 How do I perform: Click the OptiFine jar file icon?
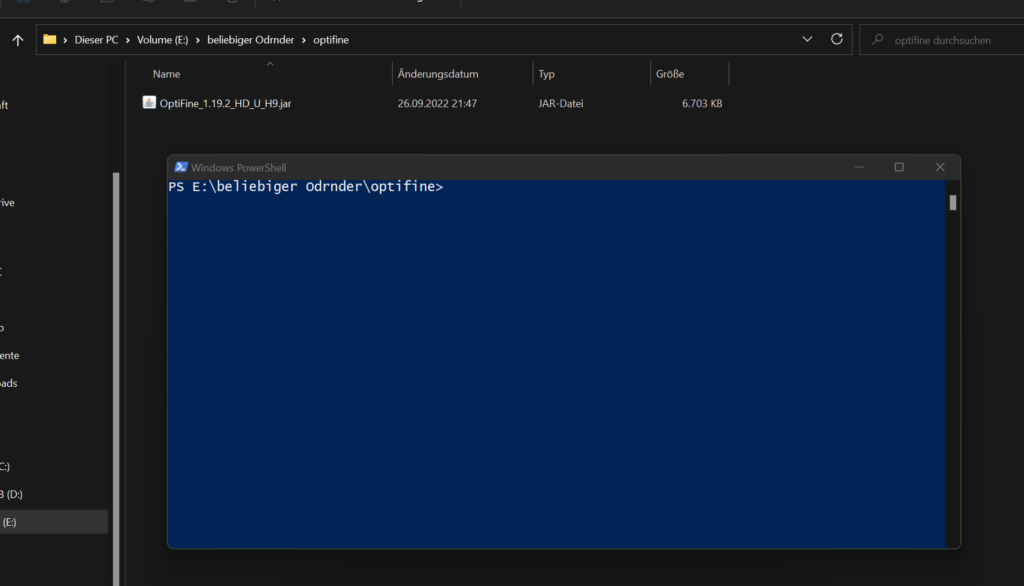(x=149, y=103)
